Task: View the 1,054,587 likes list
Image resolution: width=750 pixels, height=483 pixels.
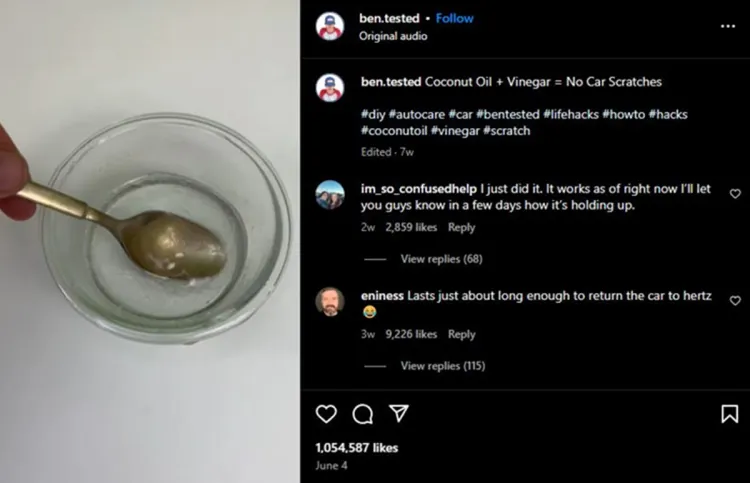Action: coord(356,447)
